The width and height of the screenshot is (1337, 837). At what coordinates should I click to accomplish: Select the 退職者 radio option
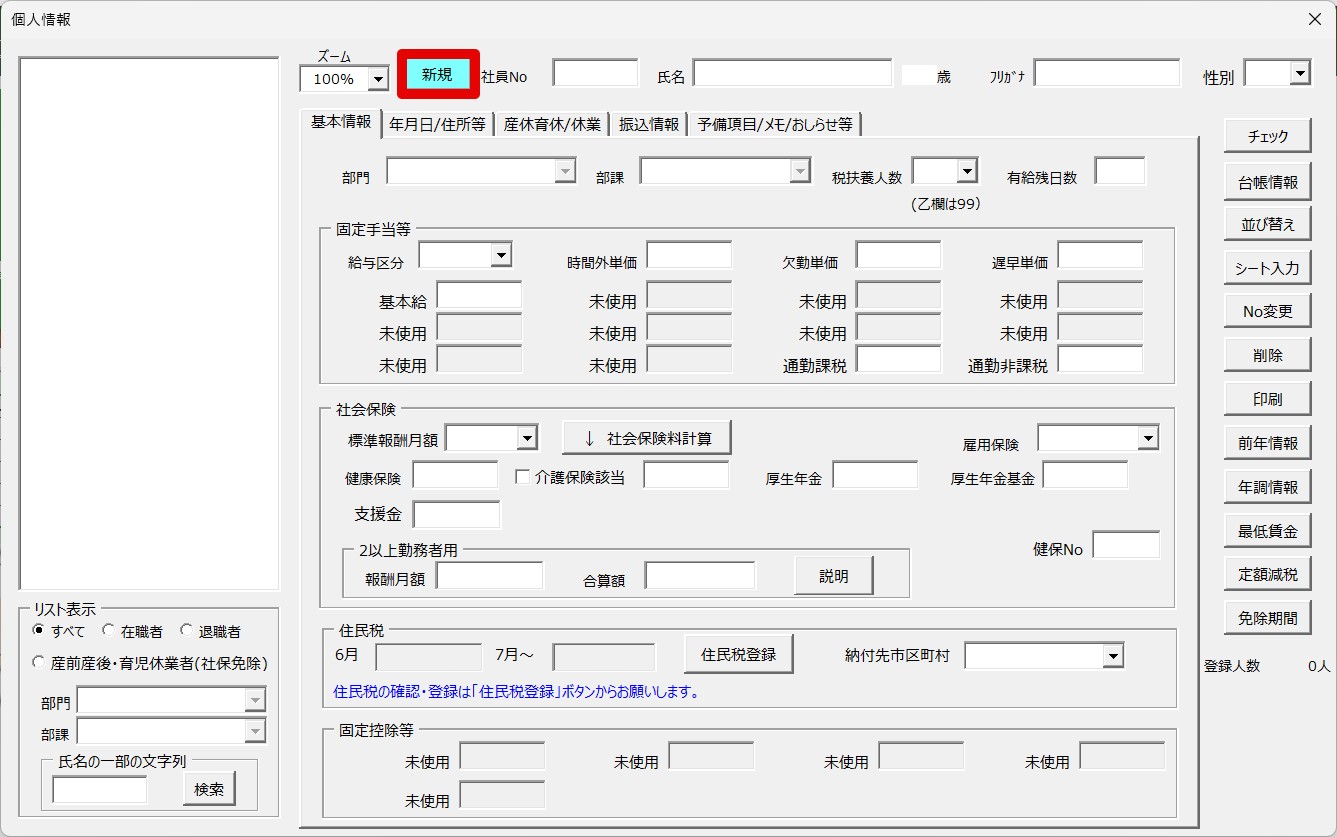(x=187, y=631)
